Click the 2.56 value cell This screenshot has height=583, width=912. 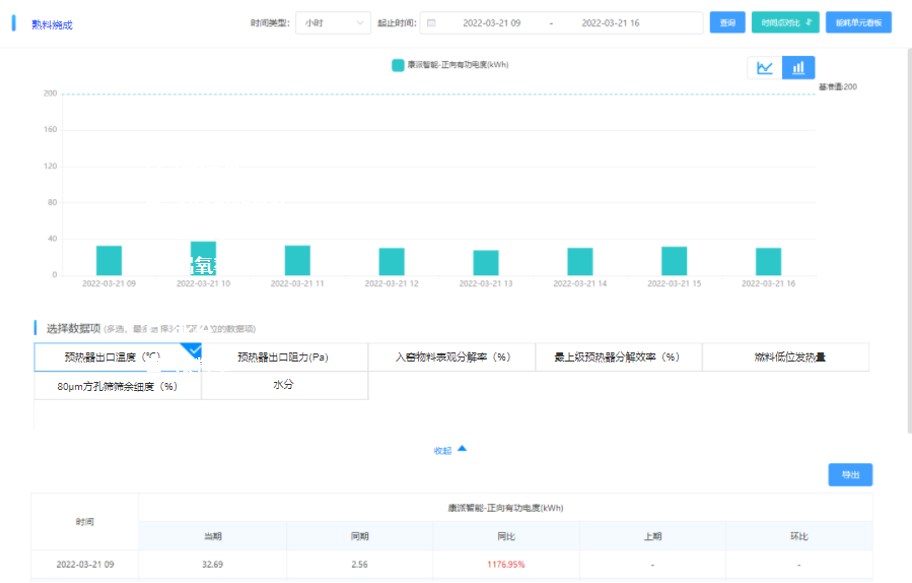(359, 564)
